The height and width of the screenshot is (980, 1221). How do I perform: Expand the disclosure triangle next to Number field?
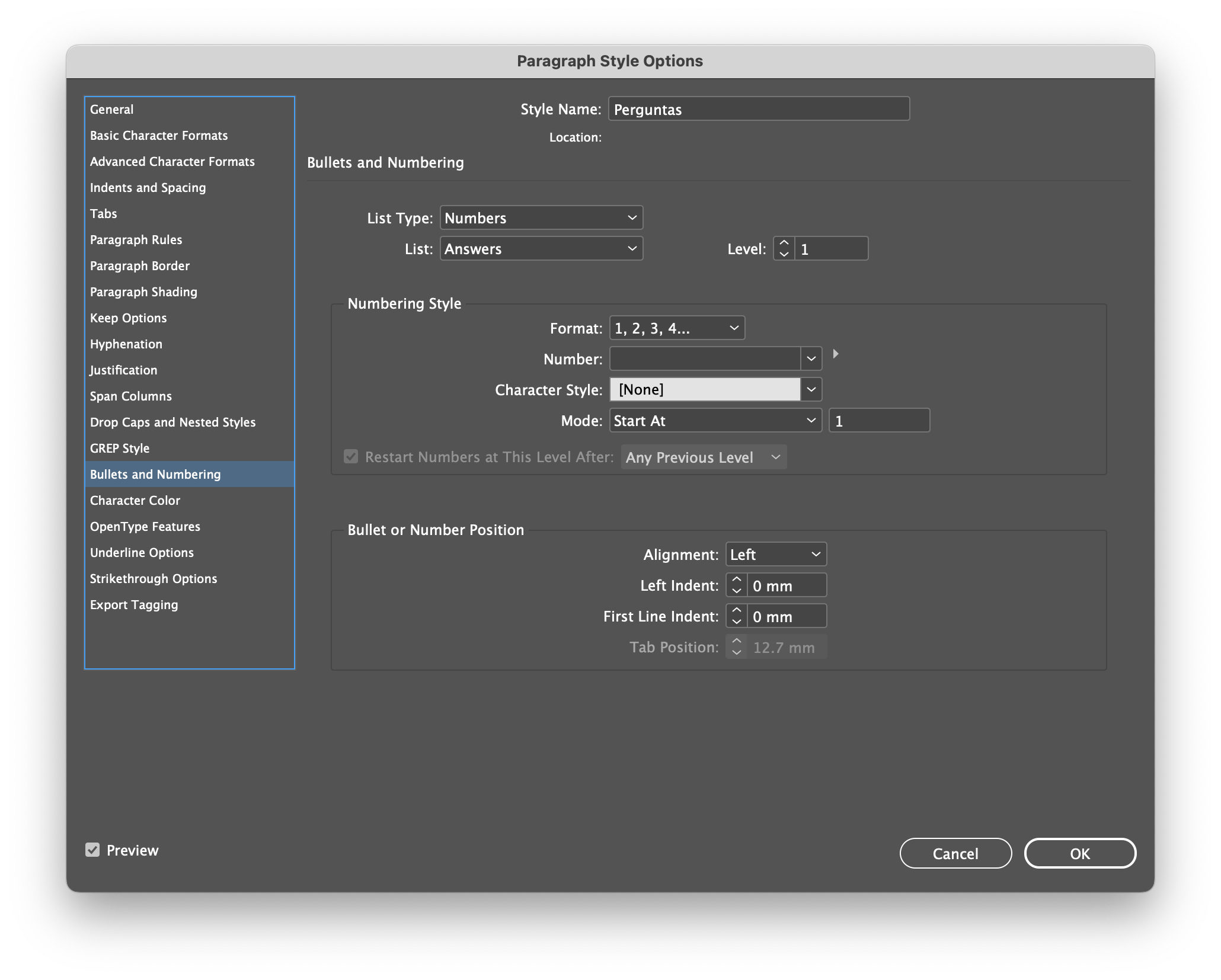(x=836, y=354)
